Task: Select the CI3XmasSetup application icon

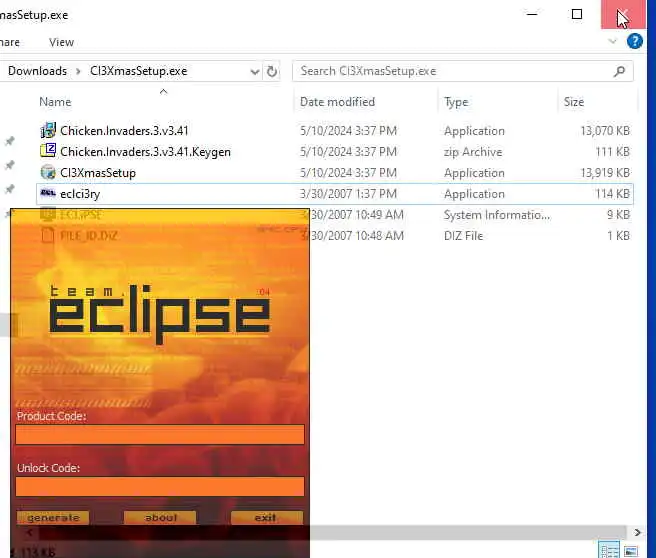Action: coord(48,172)
